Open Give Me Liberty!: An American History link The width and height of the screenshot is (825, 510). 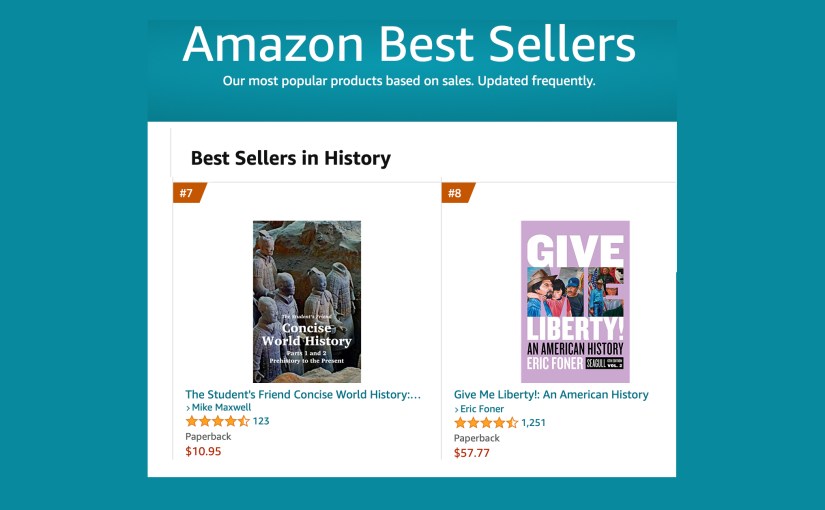(x=551, y=395)
